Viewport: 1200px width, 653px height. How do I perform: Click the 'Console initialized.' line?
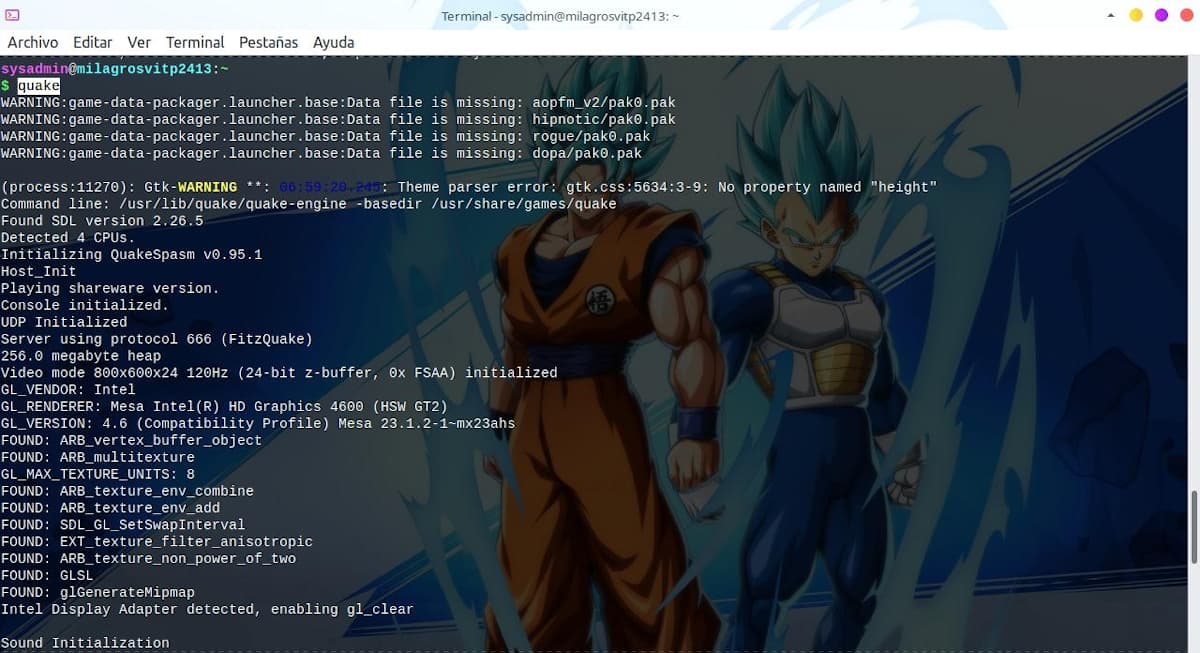pyautogui.click(x=85, y=305)
